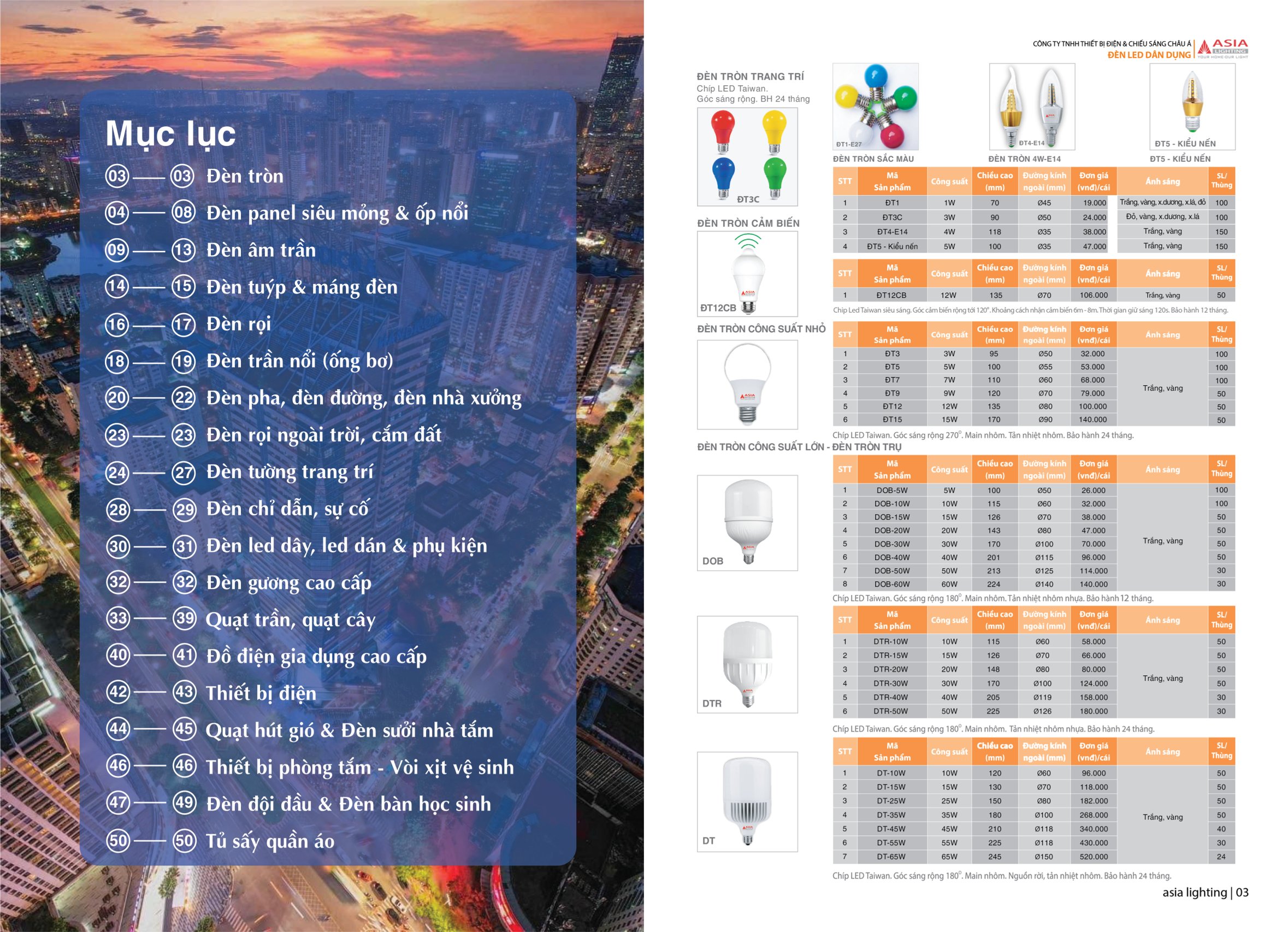Select the DTR bulb product image

tap(747, 663)
